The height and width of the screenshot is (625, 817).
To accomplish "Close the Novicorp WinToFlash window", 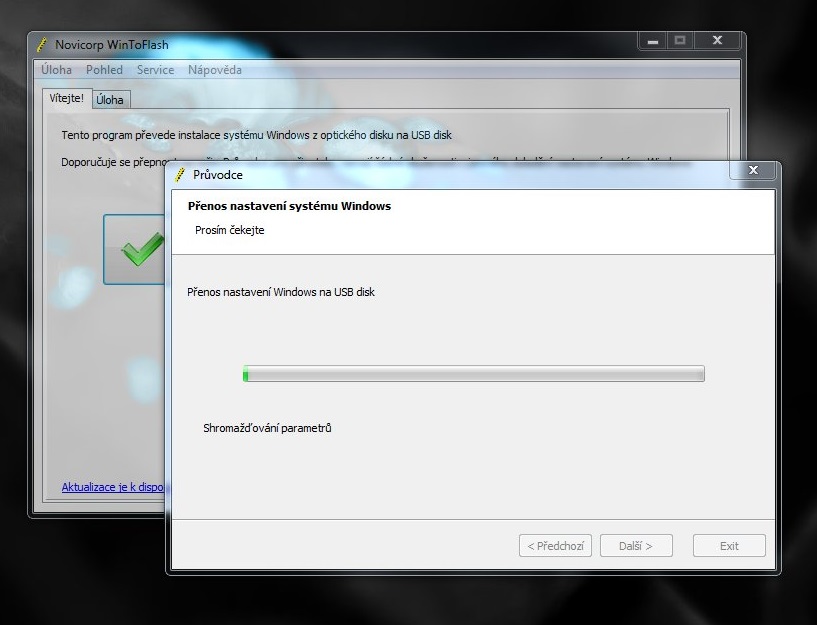I will tap(717, 41).
